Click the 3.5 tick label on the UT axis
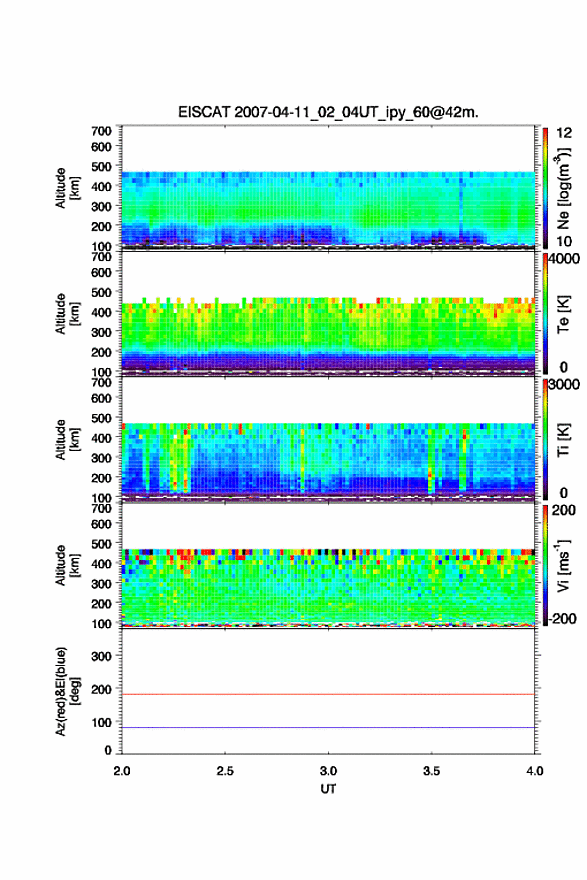Image resolution: width=587 pixels, height=880 pixels. click(x=432, y=771)
